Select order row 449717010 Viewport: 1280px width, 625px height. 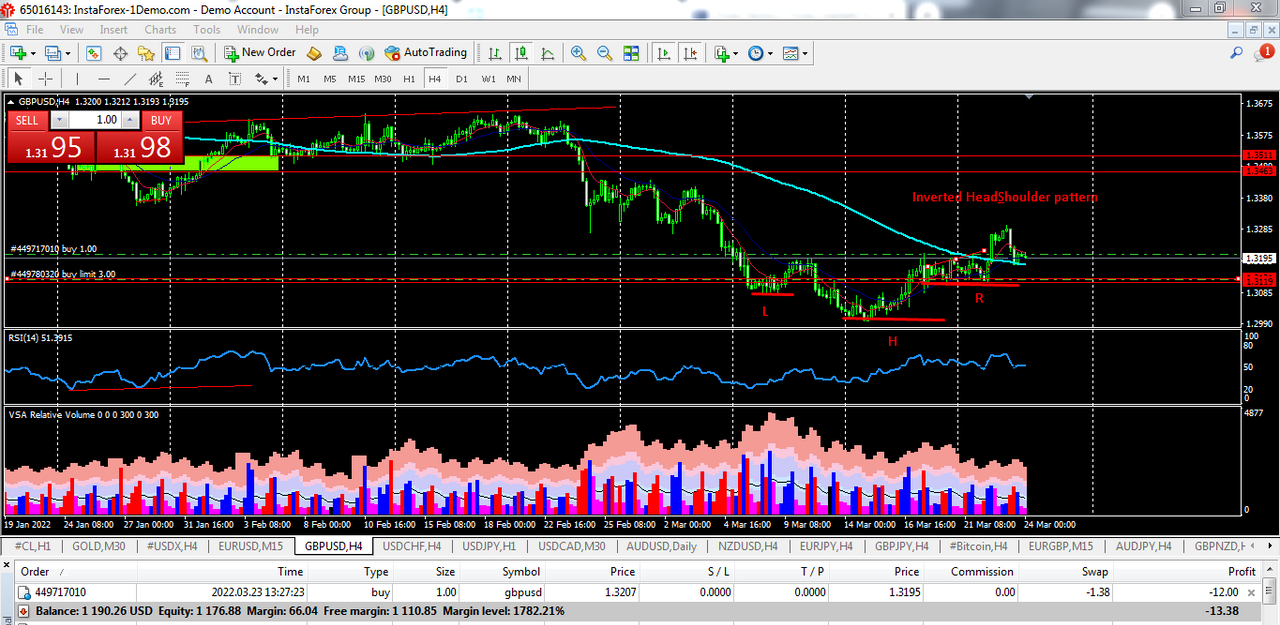[638, 592]
